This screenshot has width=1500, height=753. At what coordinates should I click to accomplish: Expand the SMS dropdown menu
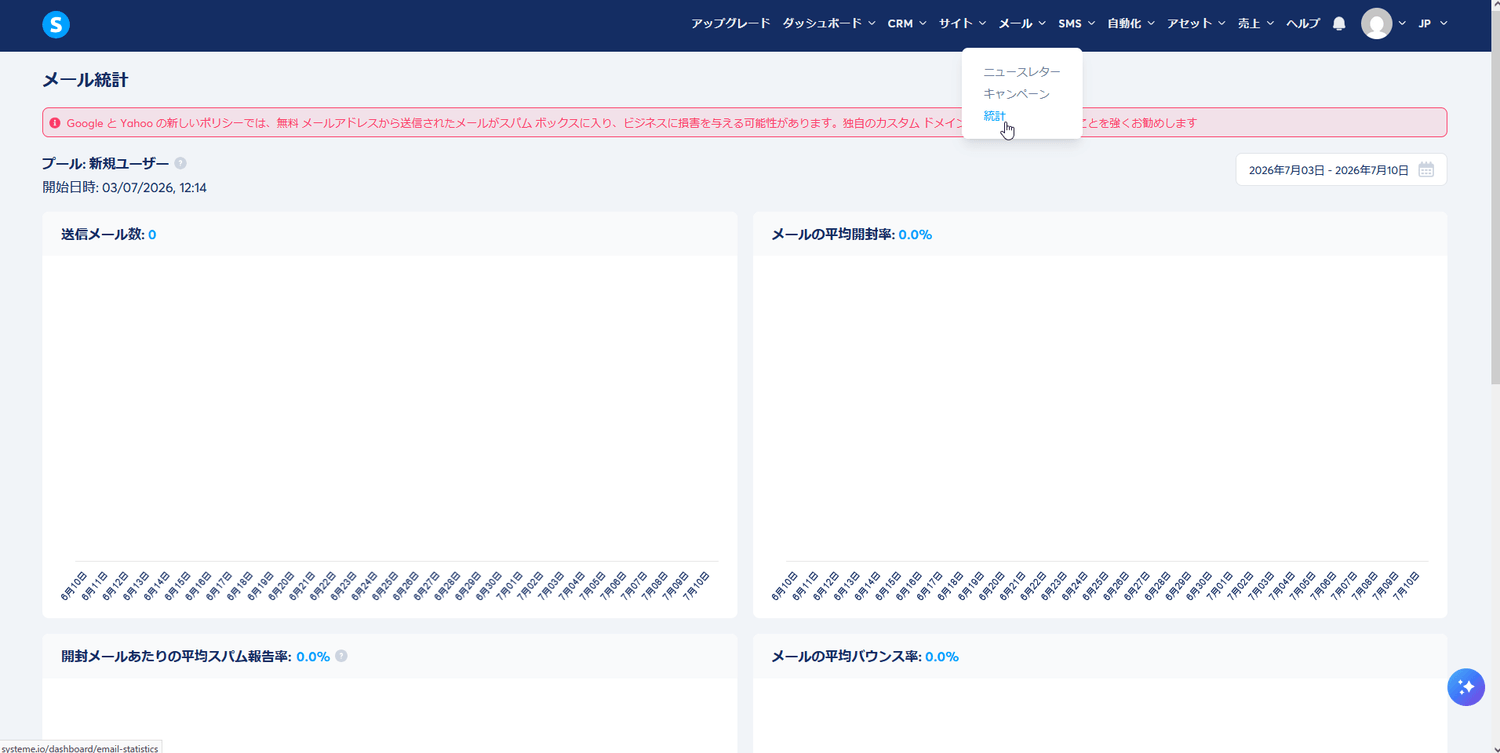coord(1077,23)
